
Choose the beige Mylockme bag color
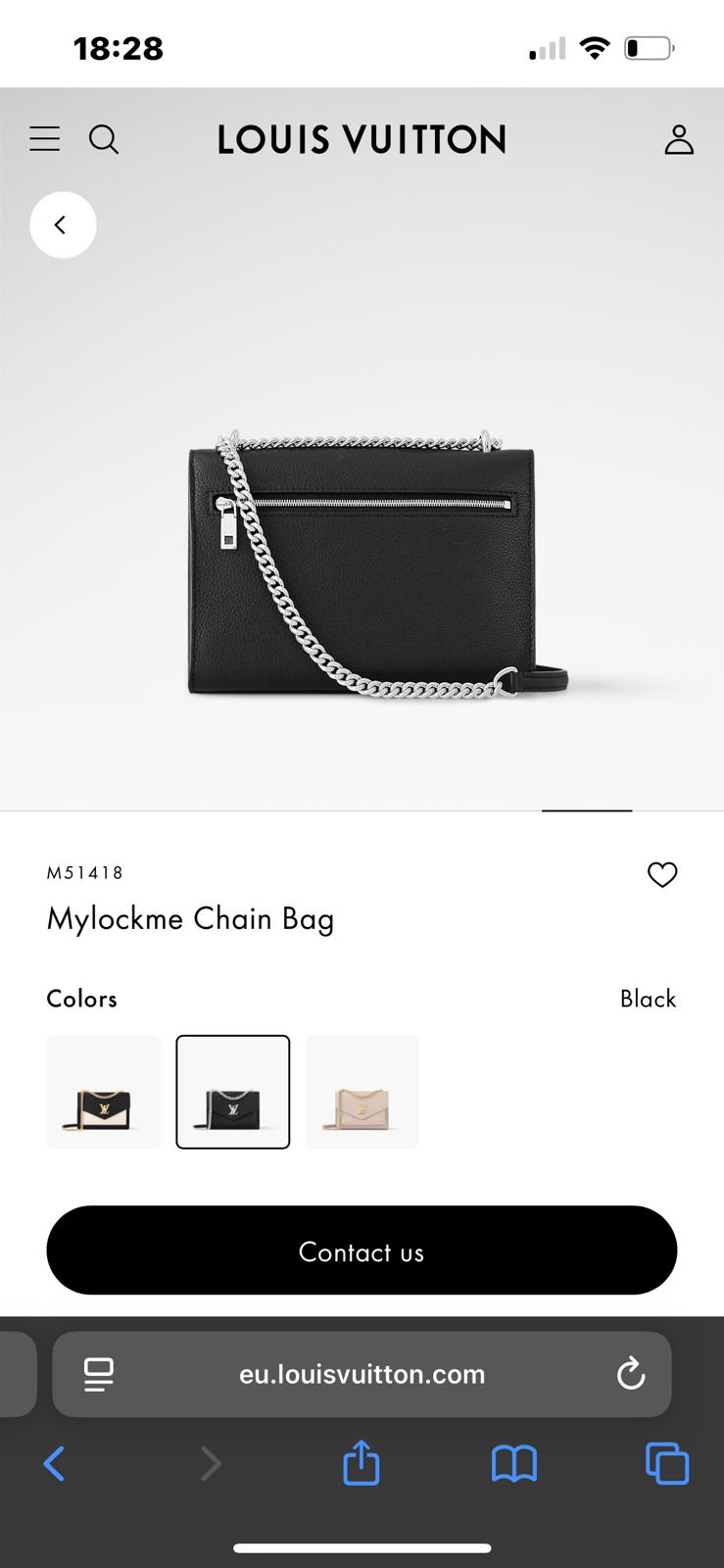click(x=362, y=1092)
